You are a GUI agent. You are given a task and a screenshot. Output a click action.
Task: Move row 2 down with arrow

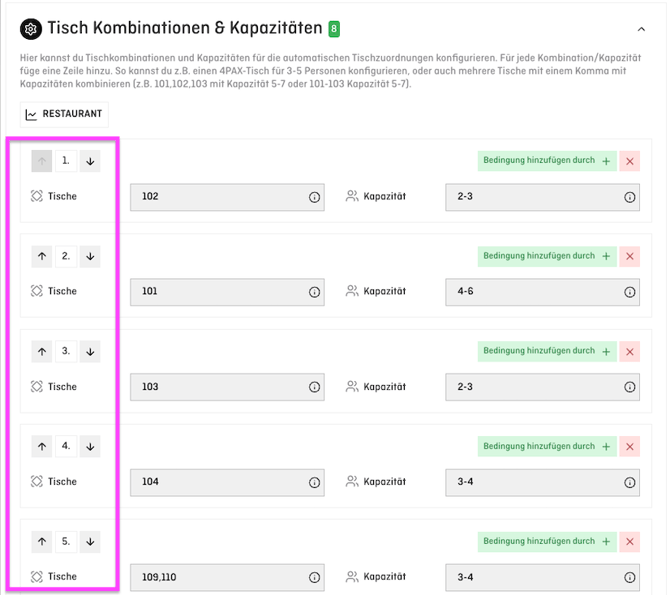[x=90, y=256]
